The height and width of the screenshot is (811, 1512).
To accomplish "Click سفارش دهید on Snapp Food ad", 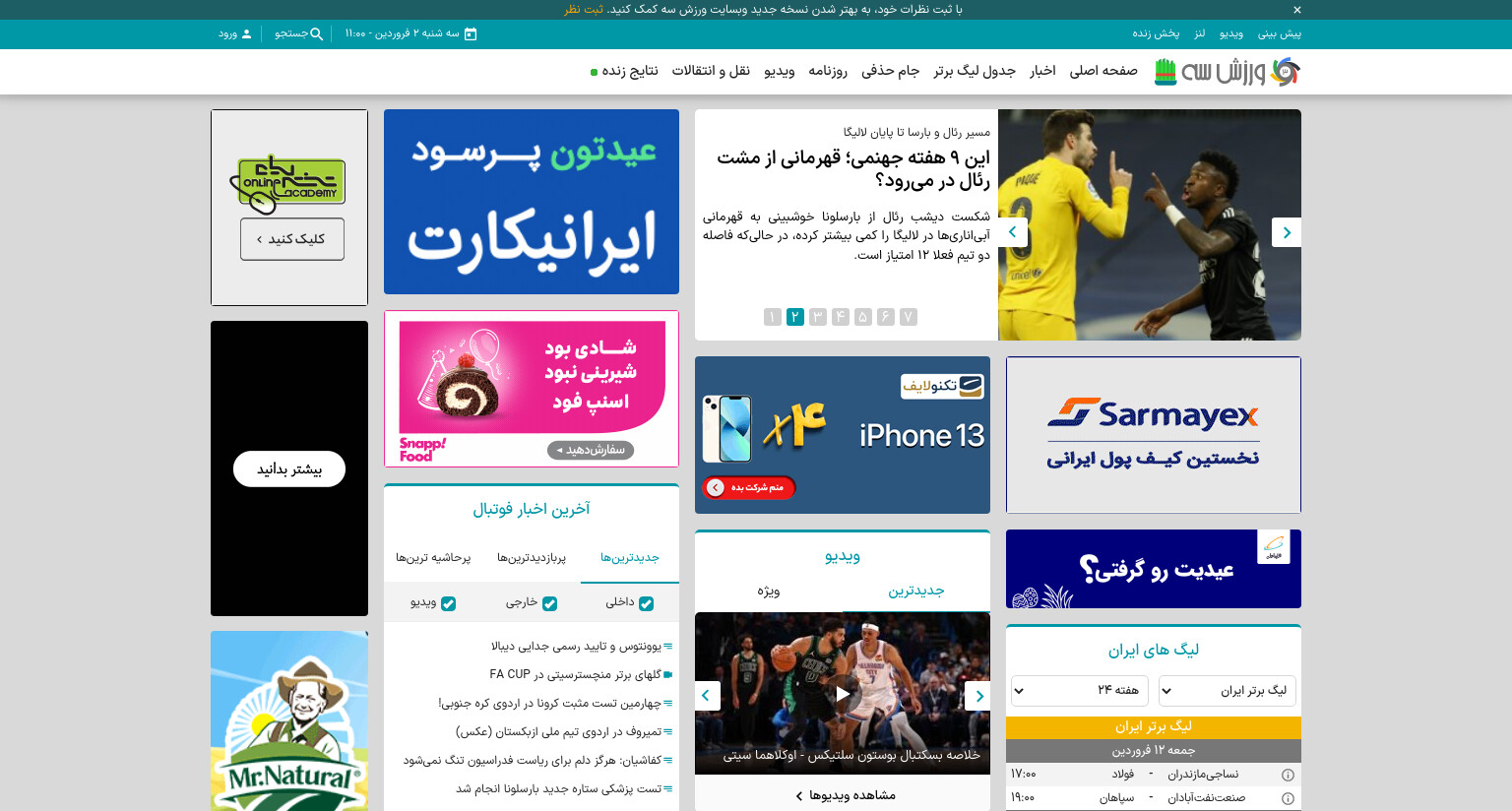I will pyautogui.click(x=591, y=450).
